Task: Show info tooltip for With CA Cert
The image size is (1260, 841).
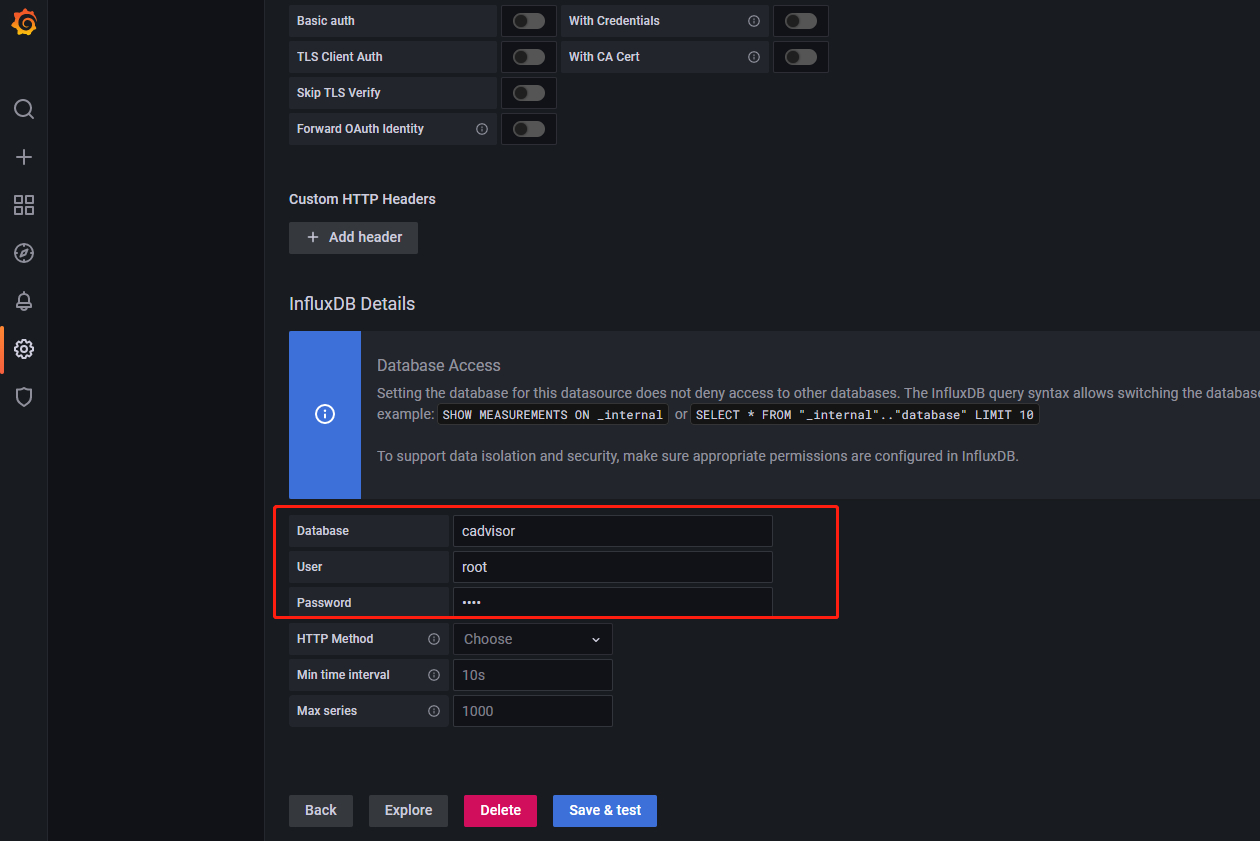Action: 754,57
